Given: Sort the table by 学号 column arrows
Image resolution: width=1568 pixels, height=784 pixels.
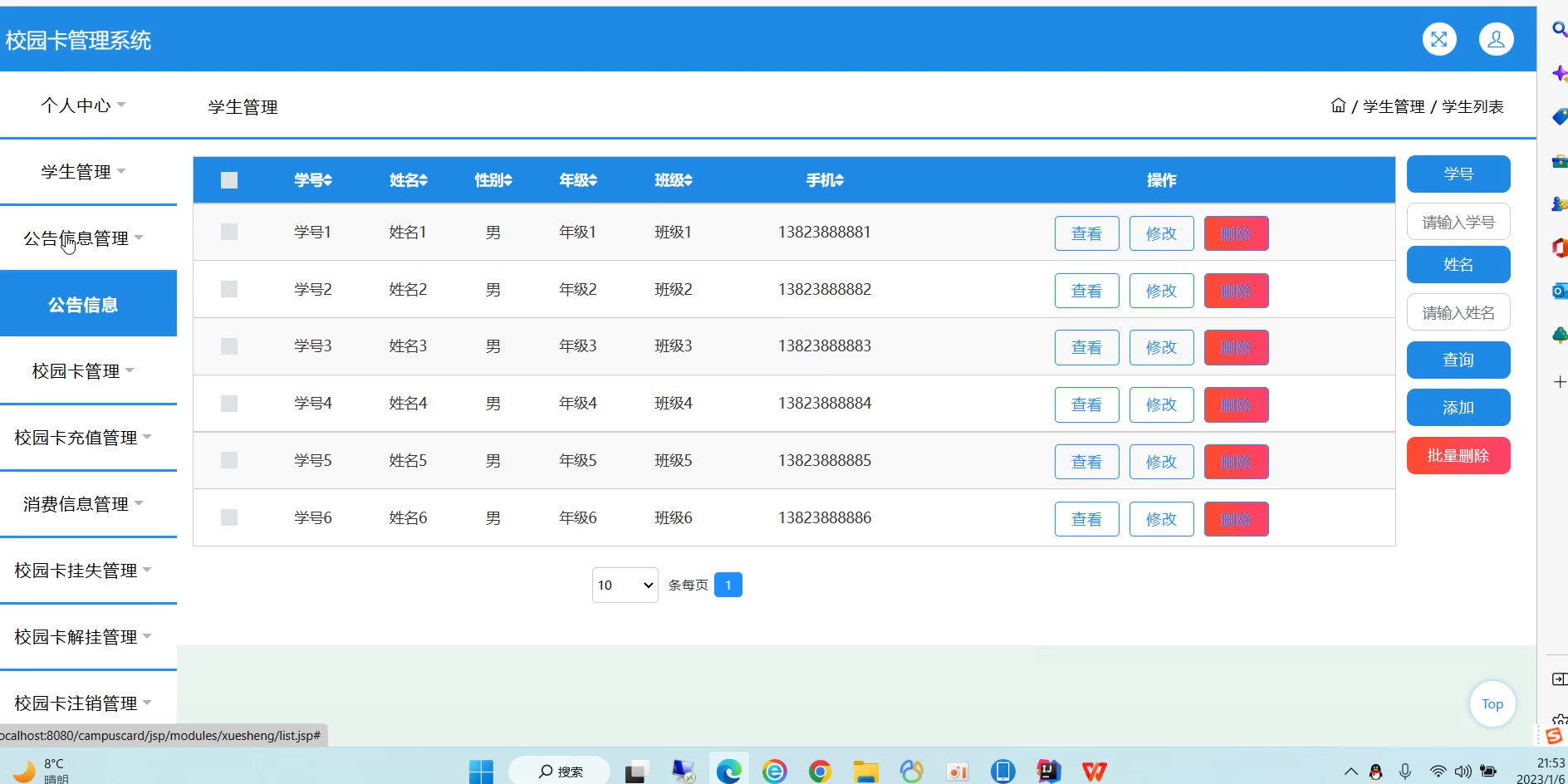Looking at the screenshot, I should click(x=328, y=180).
